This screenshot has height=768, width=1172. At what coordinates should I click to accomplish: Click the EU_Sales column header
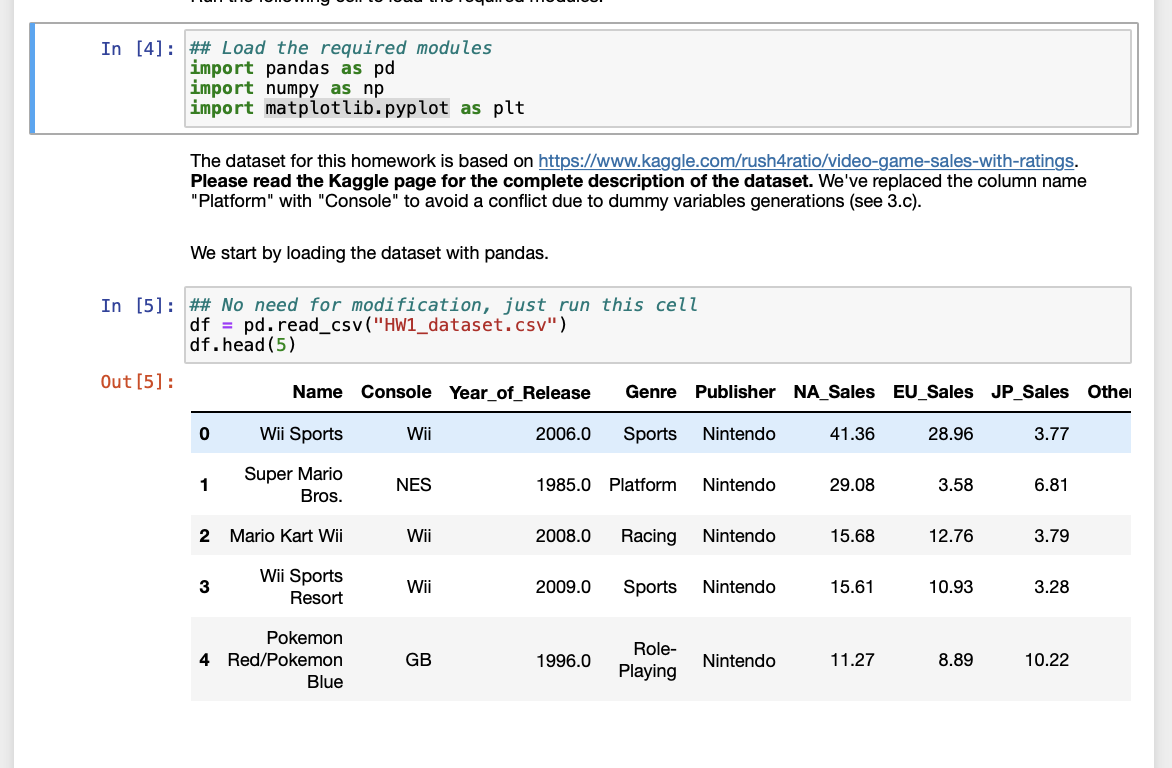(933, 392)
